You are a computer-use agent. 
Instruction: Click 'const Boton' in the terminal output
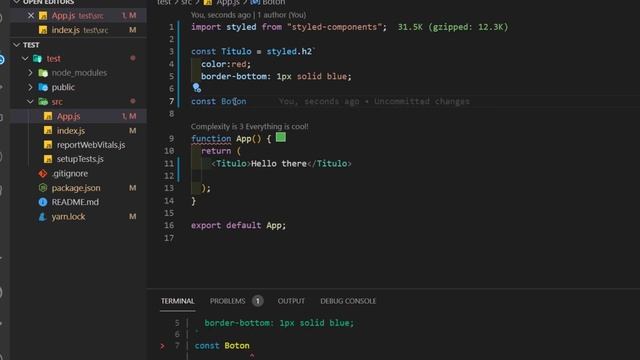pyautogui.click(x=222, y=346)
